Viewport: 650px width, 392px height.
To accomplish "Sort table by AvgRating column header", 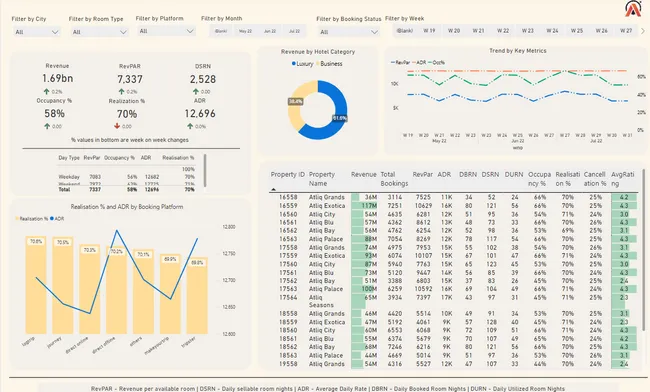I will (623, 179).
